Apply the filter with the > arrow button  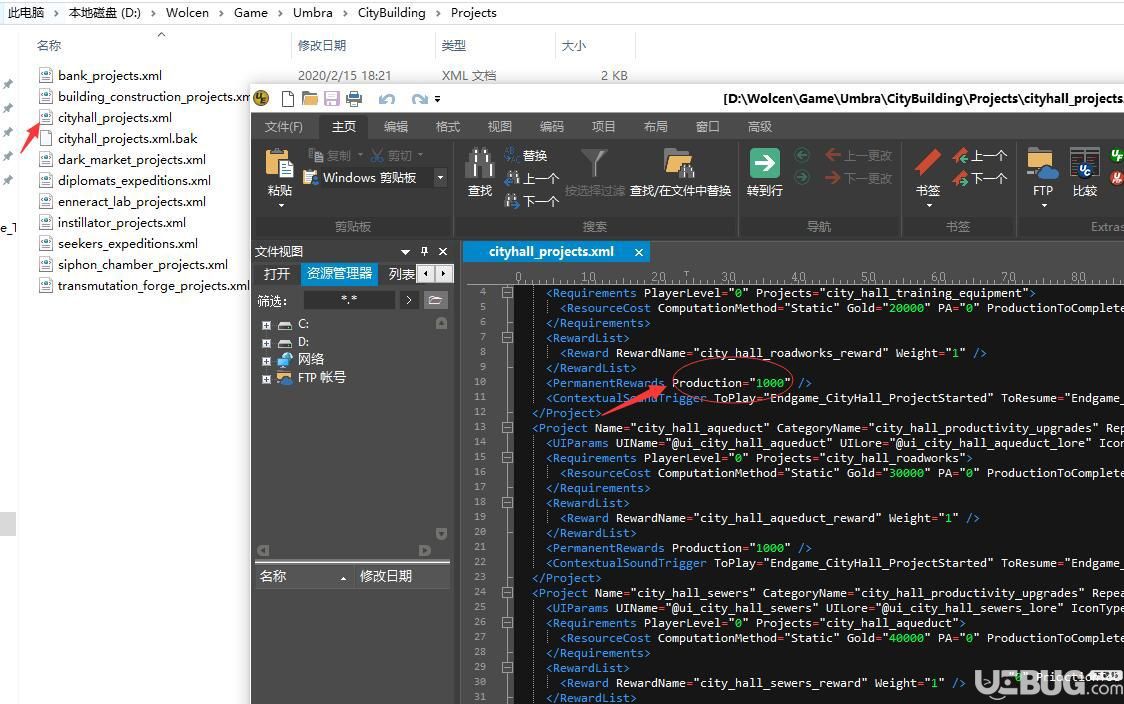pos(409,300)
